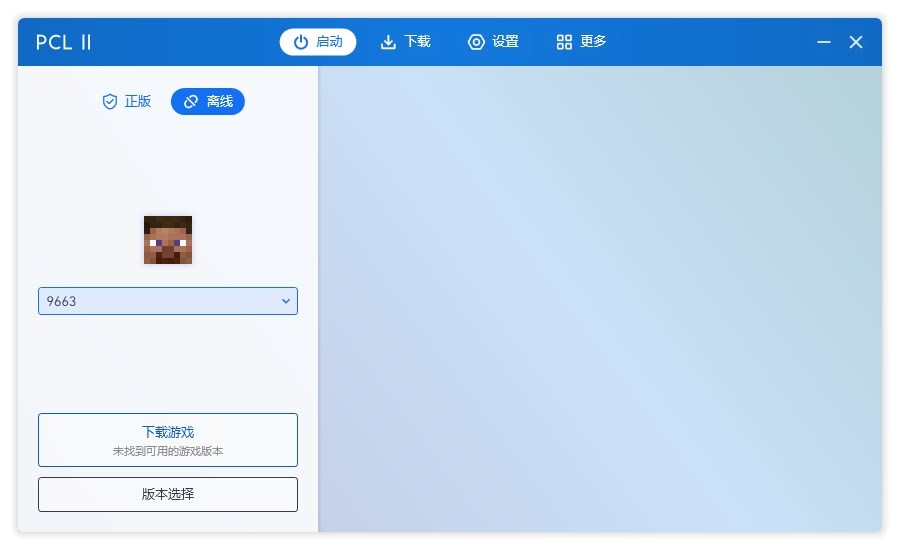Show the 更多 tab

(x=581, y=42)
